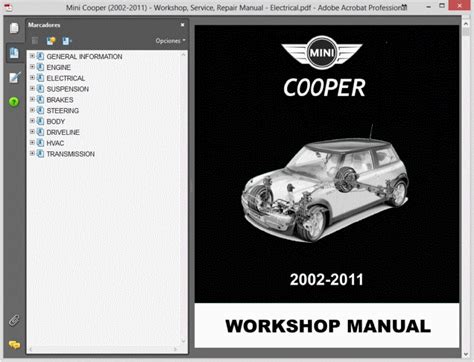The height and width of the screenshot is (362, 474).
Task: Expand the ENGINE bookmark
Action: click(32, 67)
